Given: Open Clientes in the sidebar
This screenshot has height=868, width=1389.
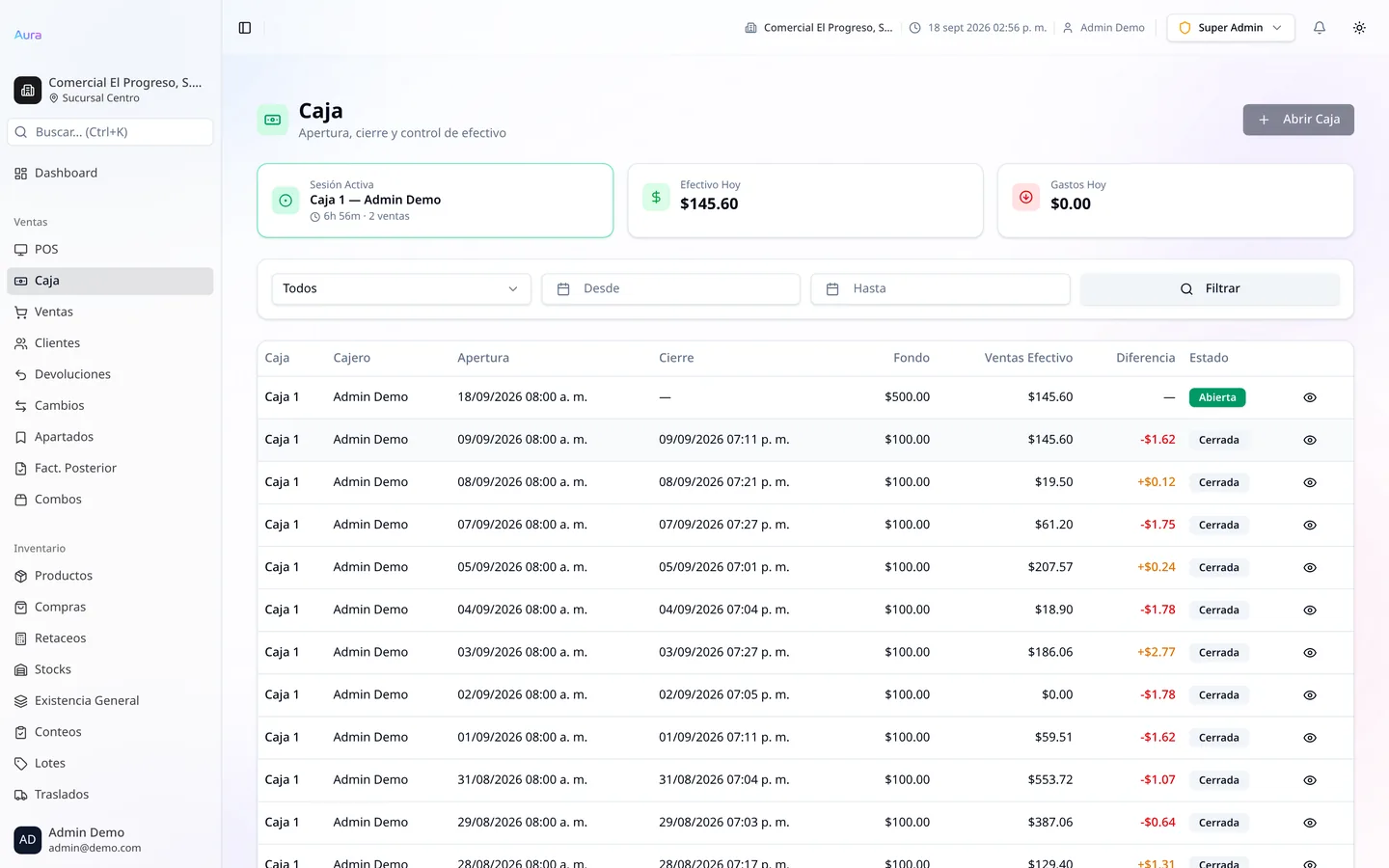Looking at the screenshot, I should coord(110,343).
